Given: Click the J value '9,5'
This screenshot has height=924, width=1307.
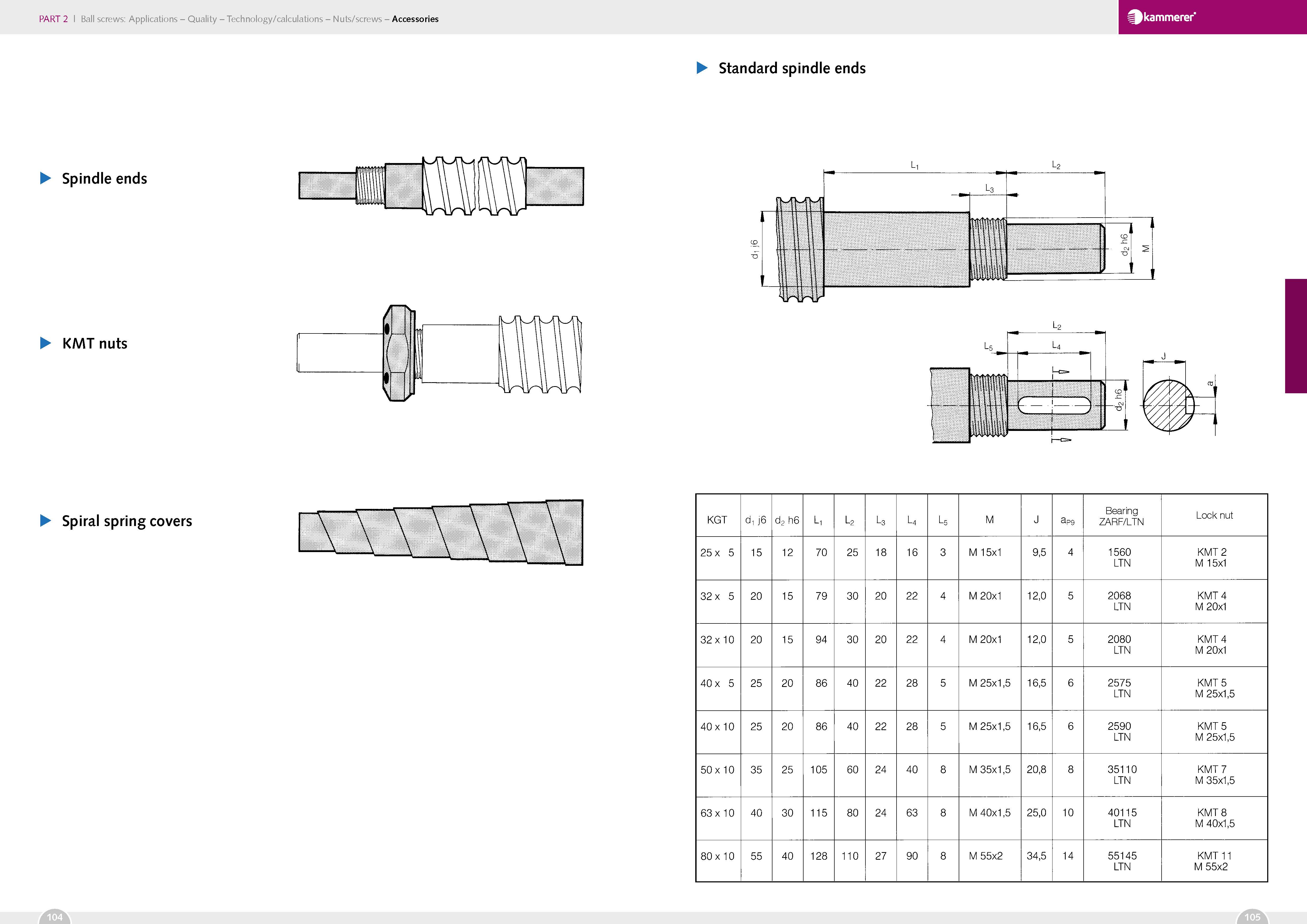Looking at the screenshot, I should 1039,552.
